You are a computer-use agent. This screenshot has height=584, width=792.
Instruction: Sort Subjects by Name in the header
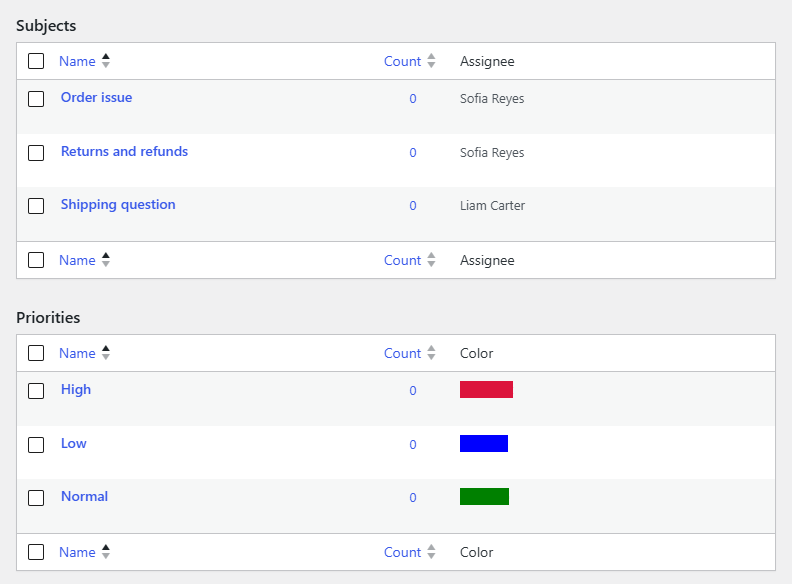pyautogui.click(x=77, y=61)
